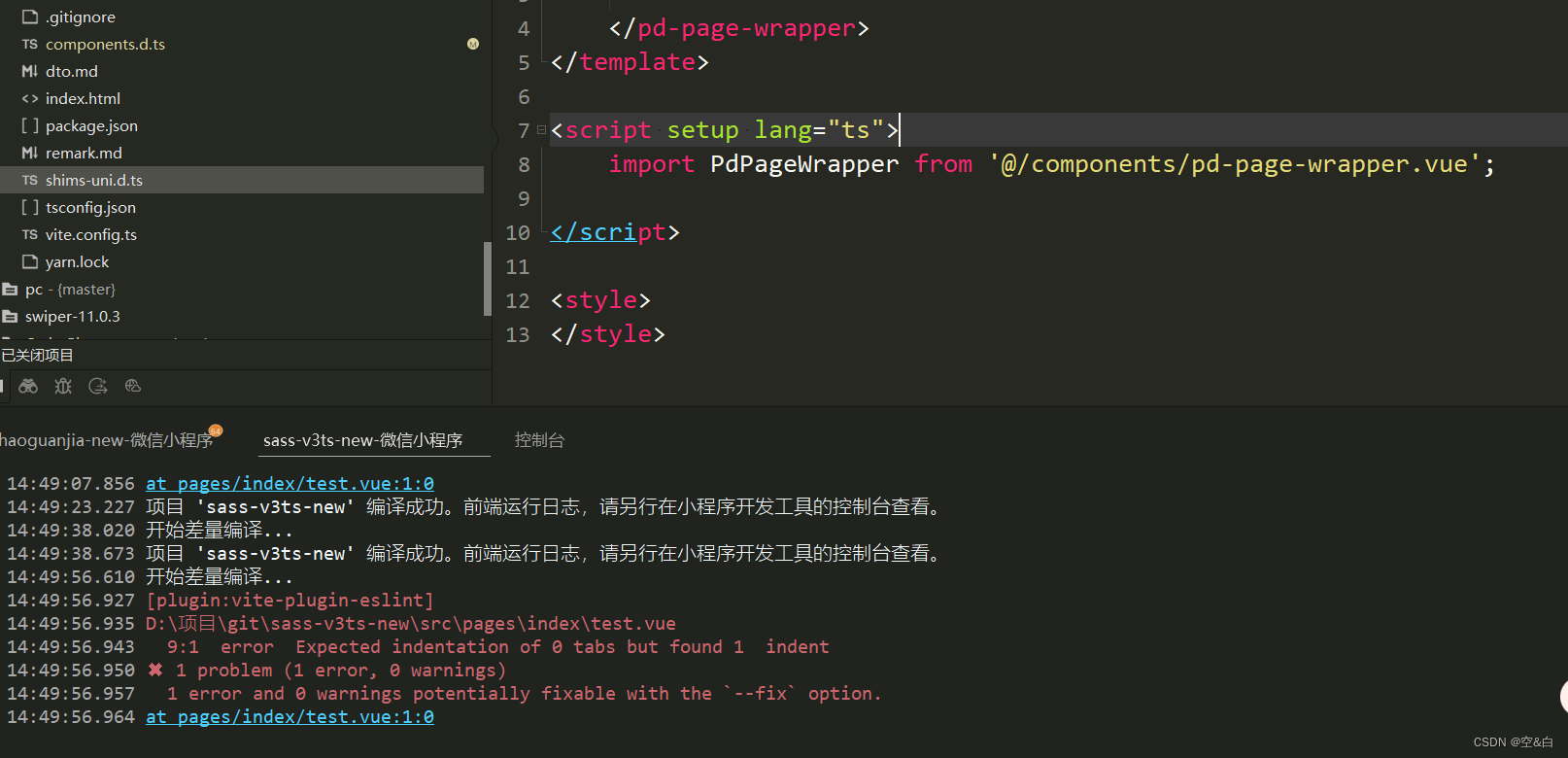Open index.html in the project tree
Screen dimensions: 1568x758
point(83,98)
